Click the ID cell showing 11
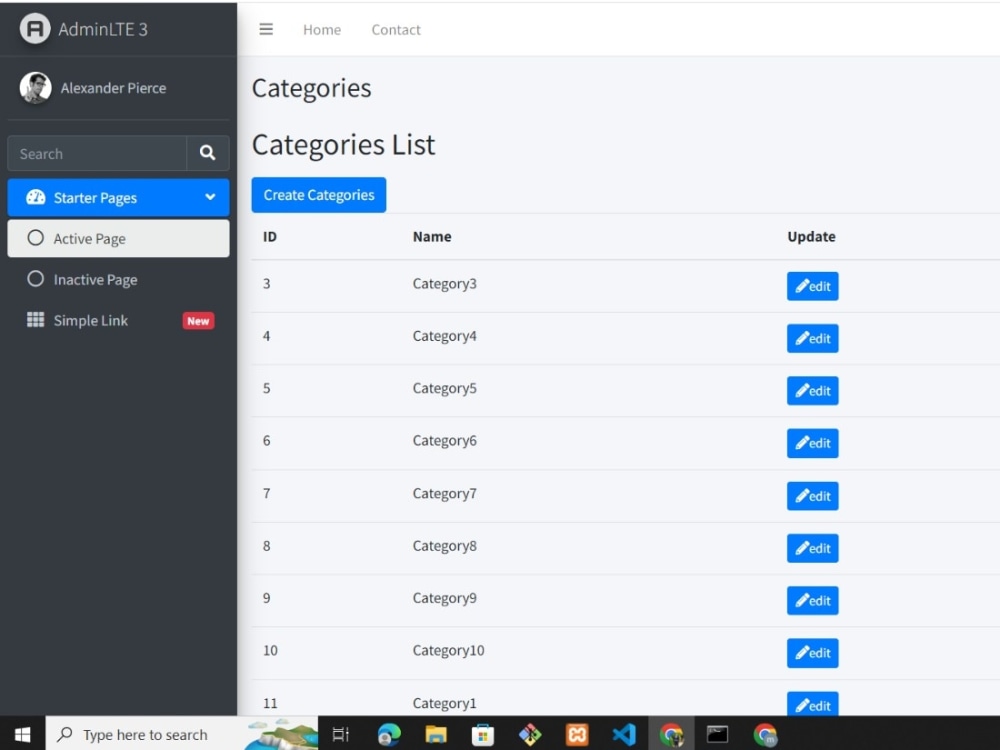This screenshot has height=750, width=1000. (x=270, y=703)
